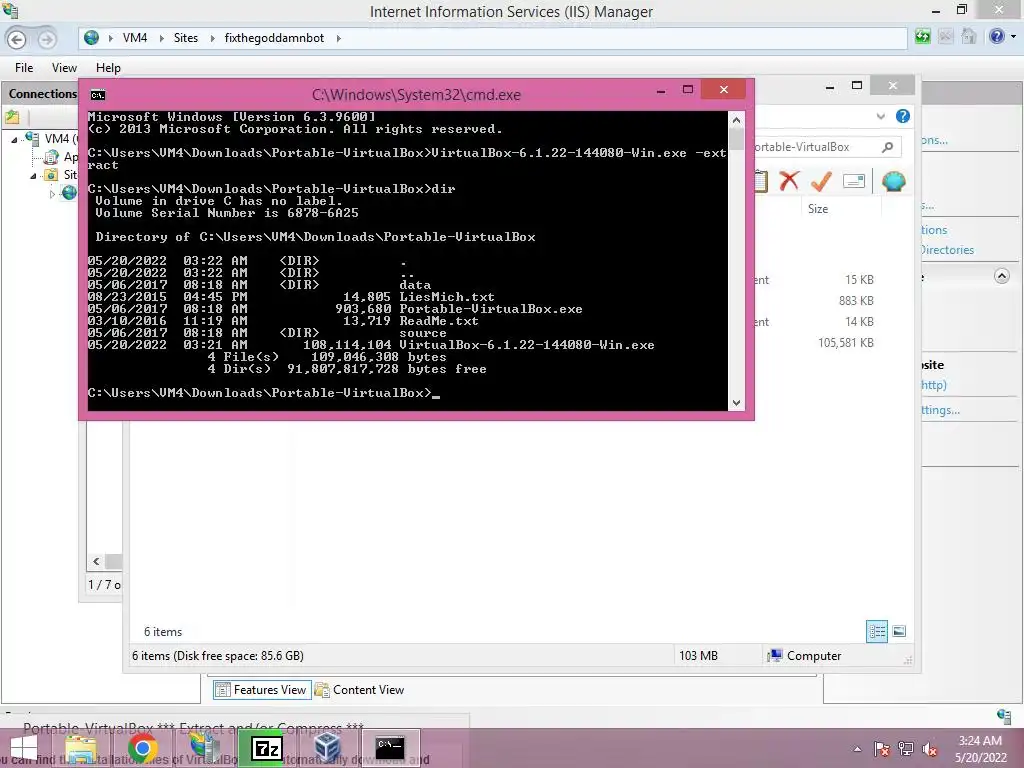The height and width of the screenshot is (768, 1024).
Task: Collapse the Sites tree node
Action: click(x=33, y=176)
